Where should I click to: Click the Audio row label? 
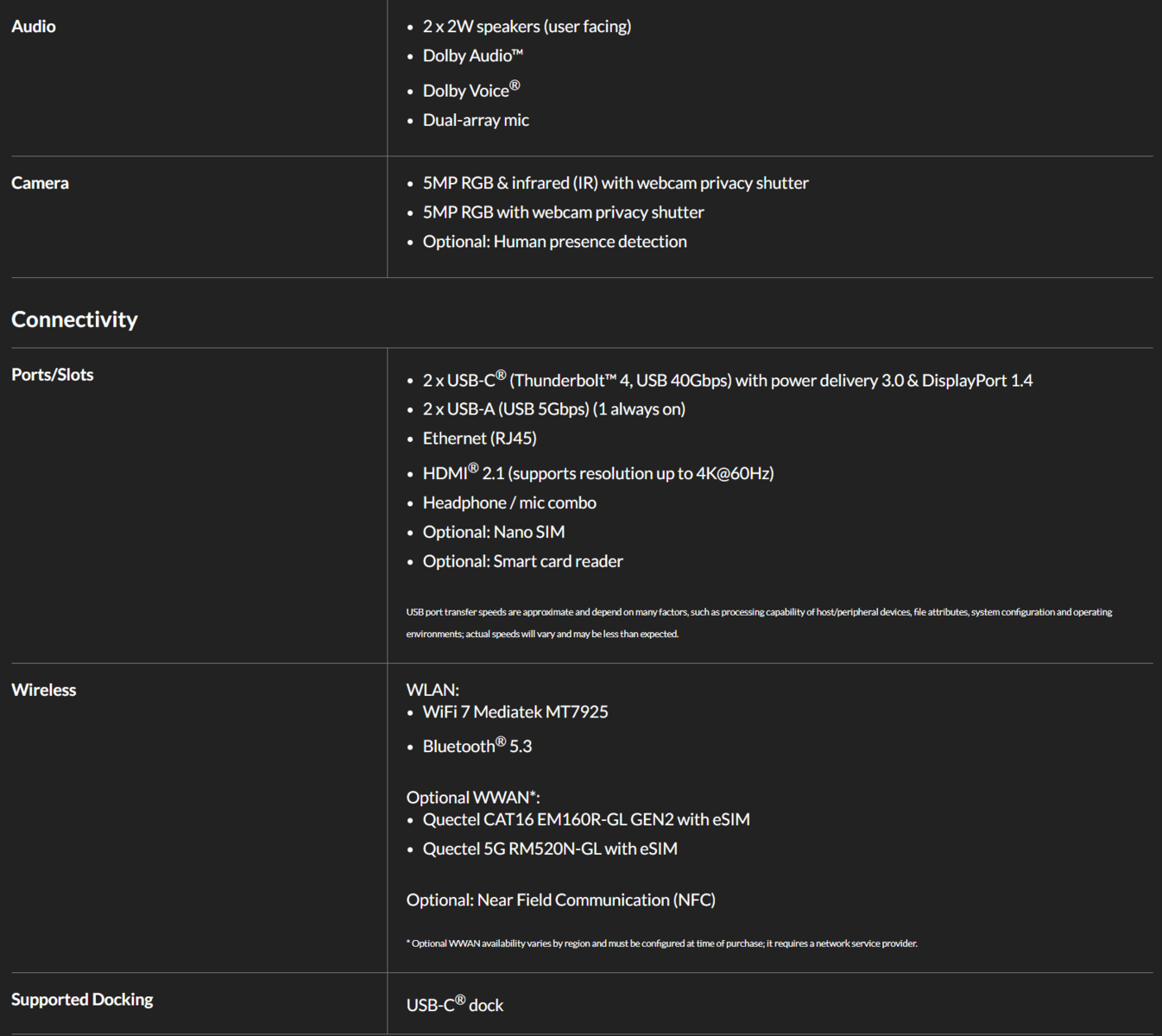[x=34, y=27]
